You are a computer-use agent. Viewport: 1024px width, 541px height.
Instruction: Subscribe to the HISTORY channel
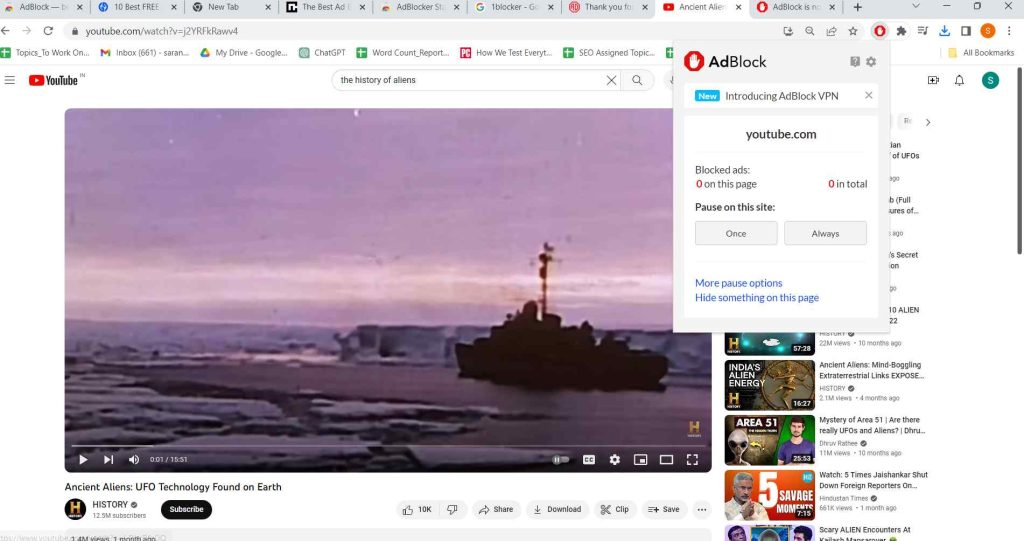(187, 509)
